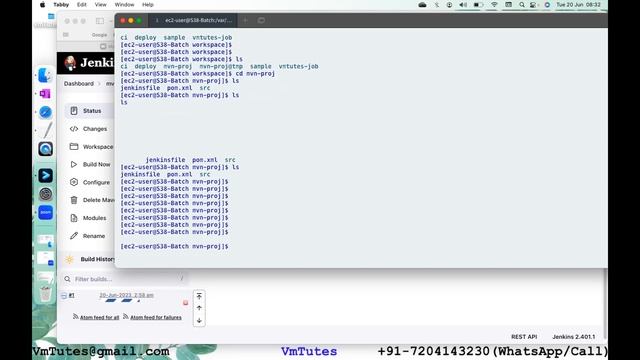Open the volume control in the menu bar
The width and height of the screenshot is (640, 360).
pos(463,5)
